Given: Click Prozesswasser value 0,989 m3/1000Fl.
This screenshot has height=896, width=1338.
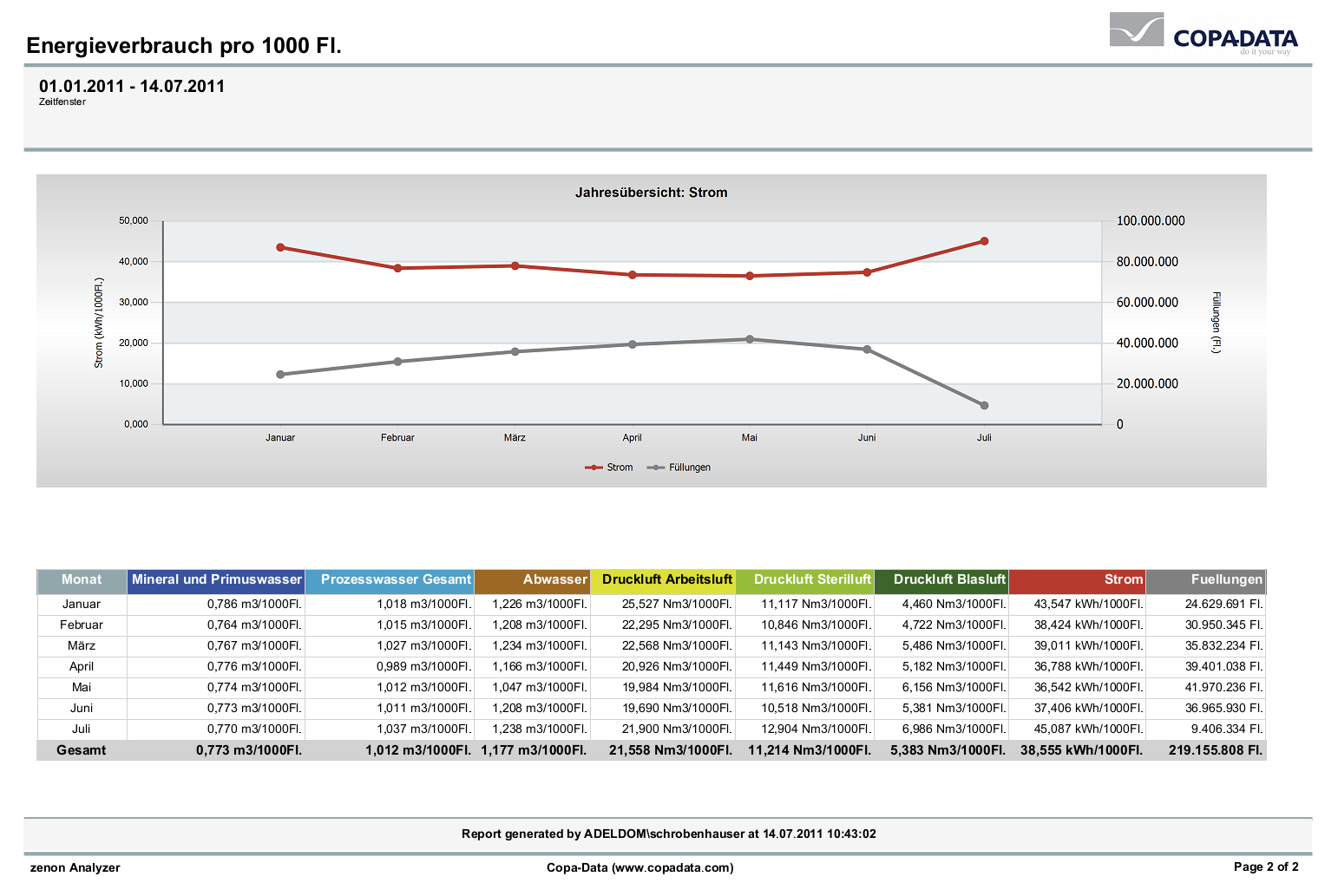Looking at the screenshot, I should click(424, 667).
